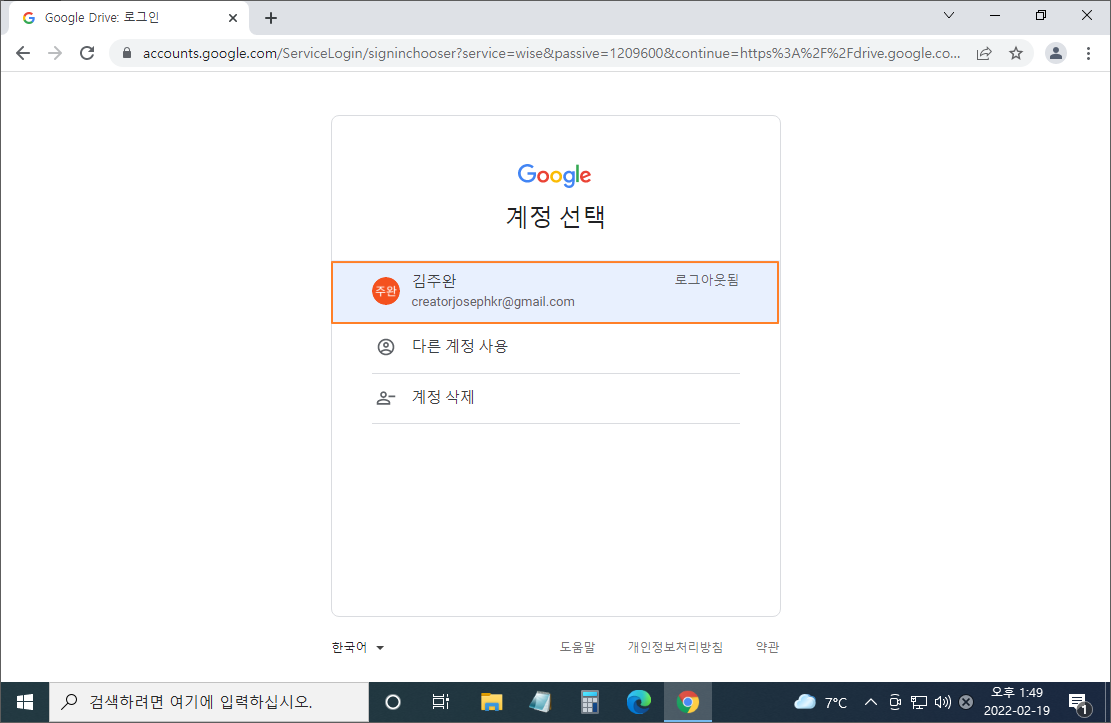Reload the current page
Viewport: 1111px width, 723px height.
tap(86, 53)
